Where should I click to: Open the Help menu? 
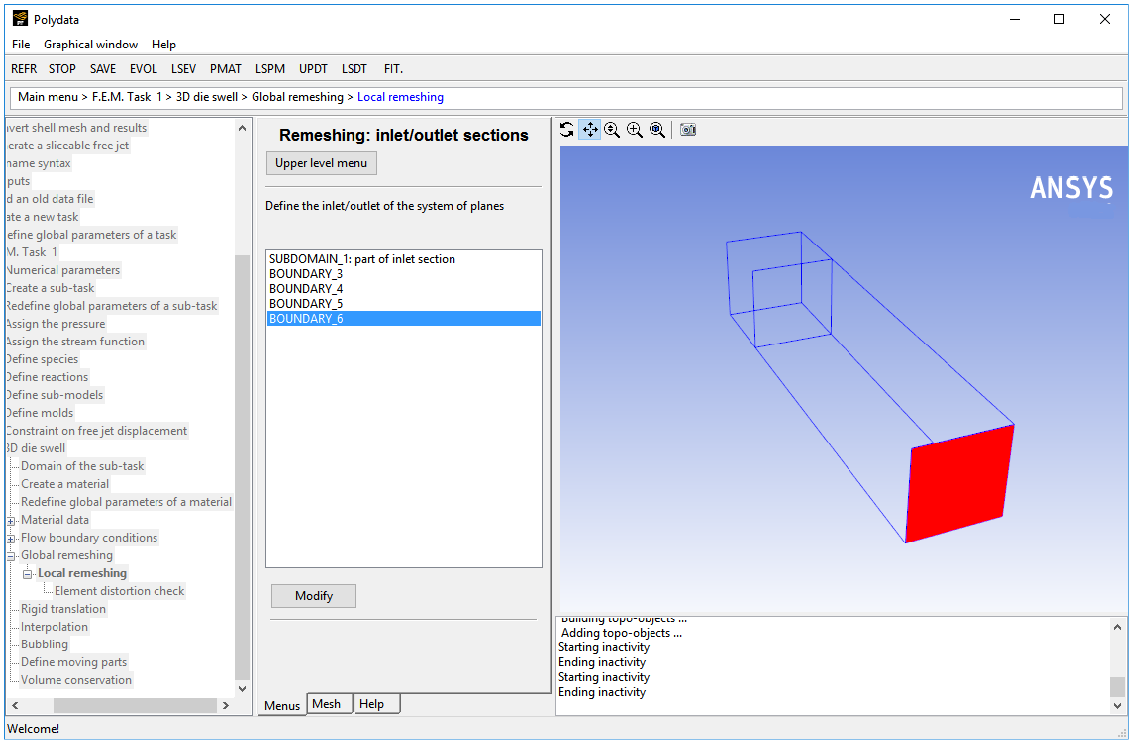coord(164,44)
